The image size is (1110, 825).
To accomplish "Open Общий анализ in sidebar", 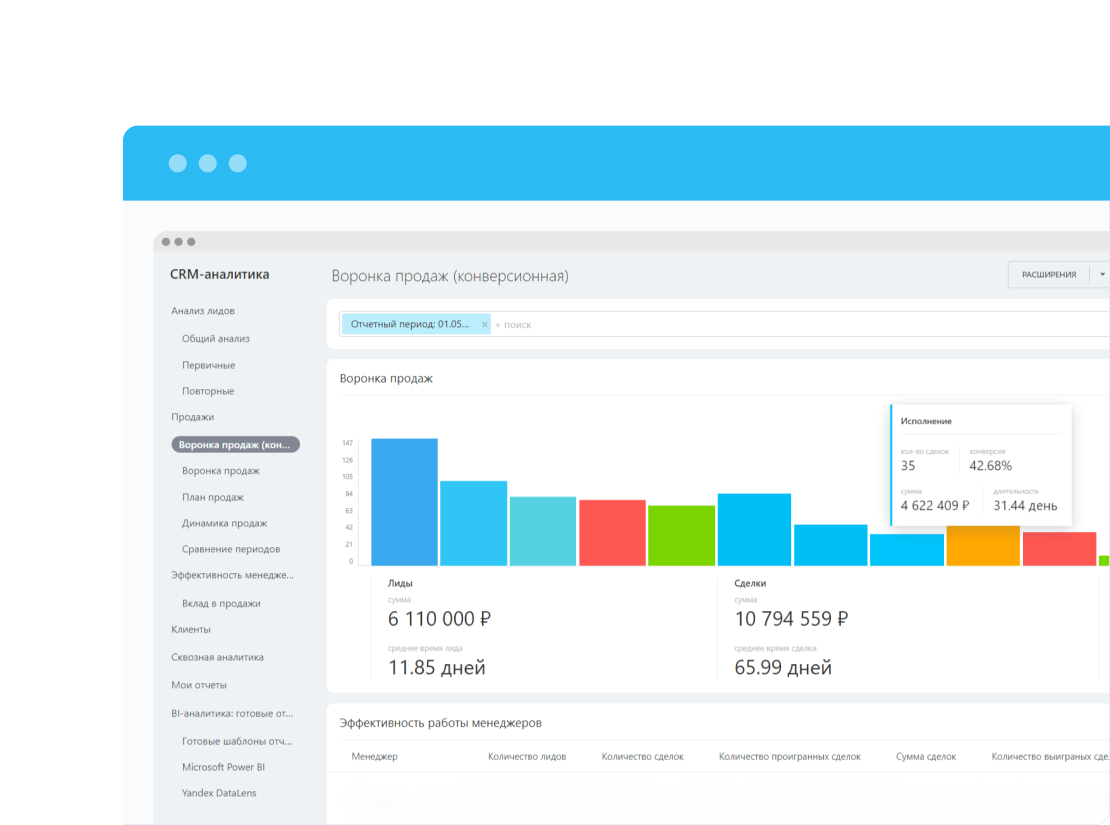I will coord(215,338).
